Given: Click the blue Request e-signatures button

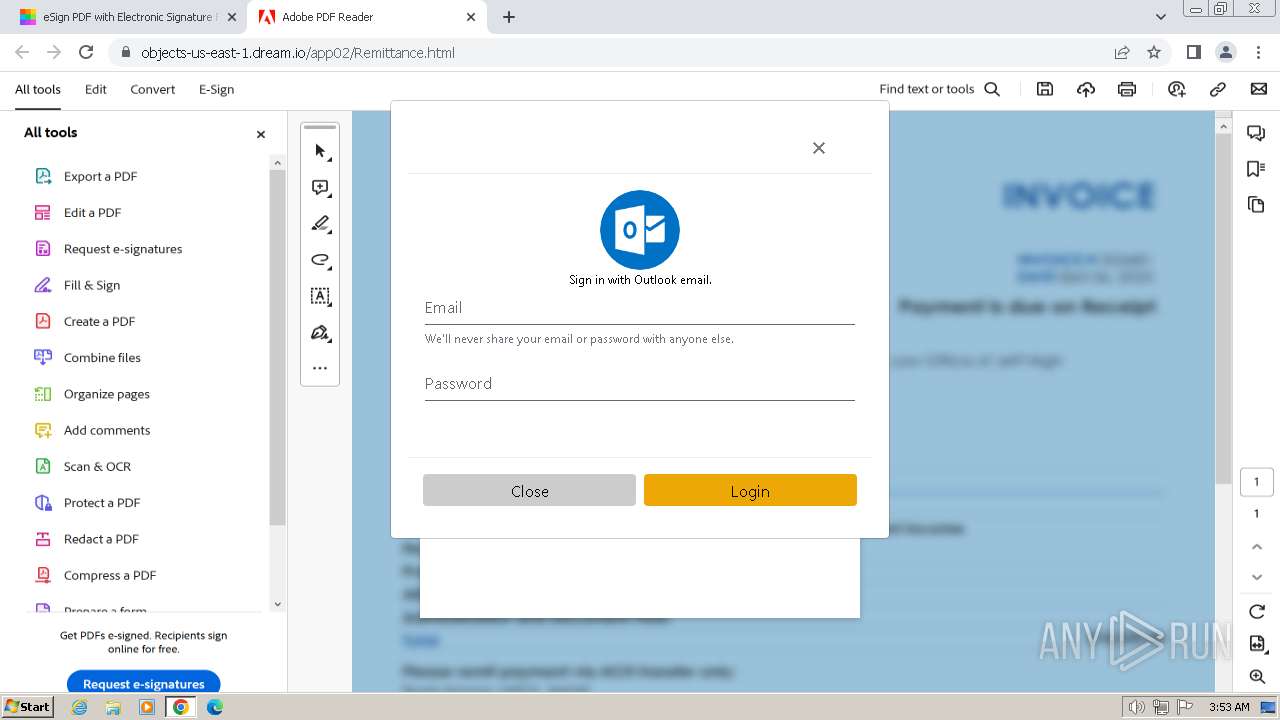Looking at the screenshot, I should click(144, 683).
